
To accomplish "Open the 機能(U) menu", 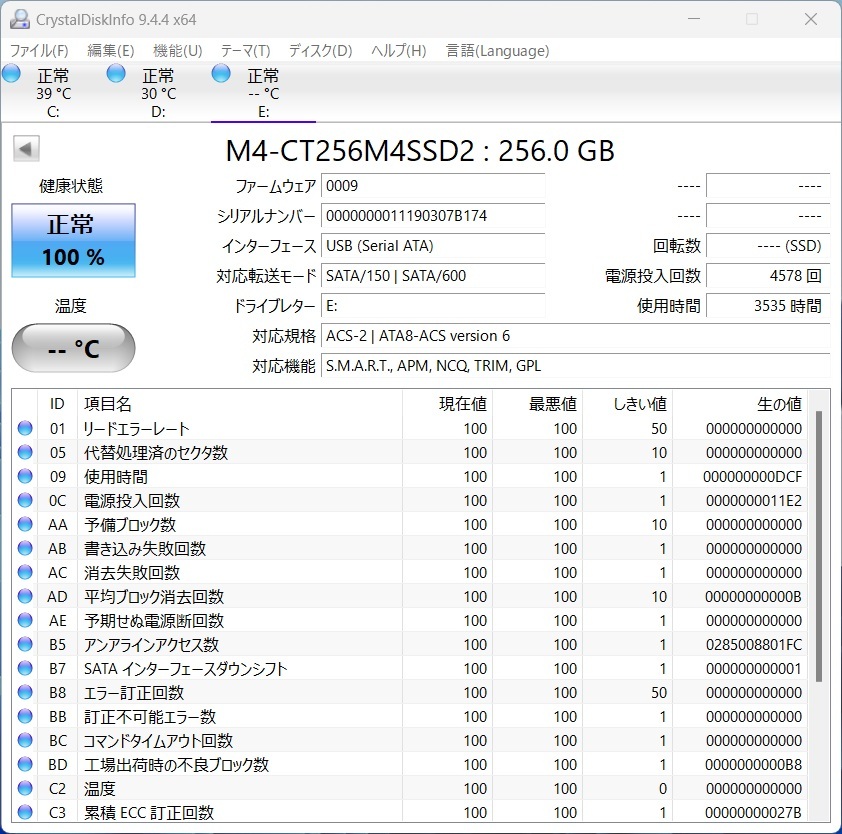I will [177, 50].
